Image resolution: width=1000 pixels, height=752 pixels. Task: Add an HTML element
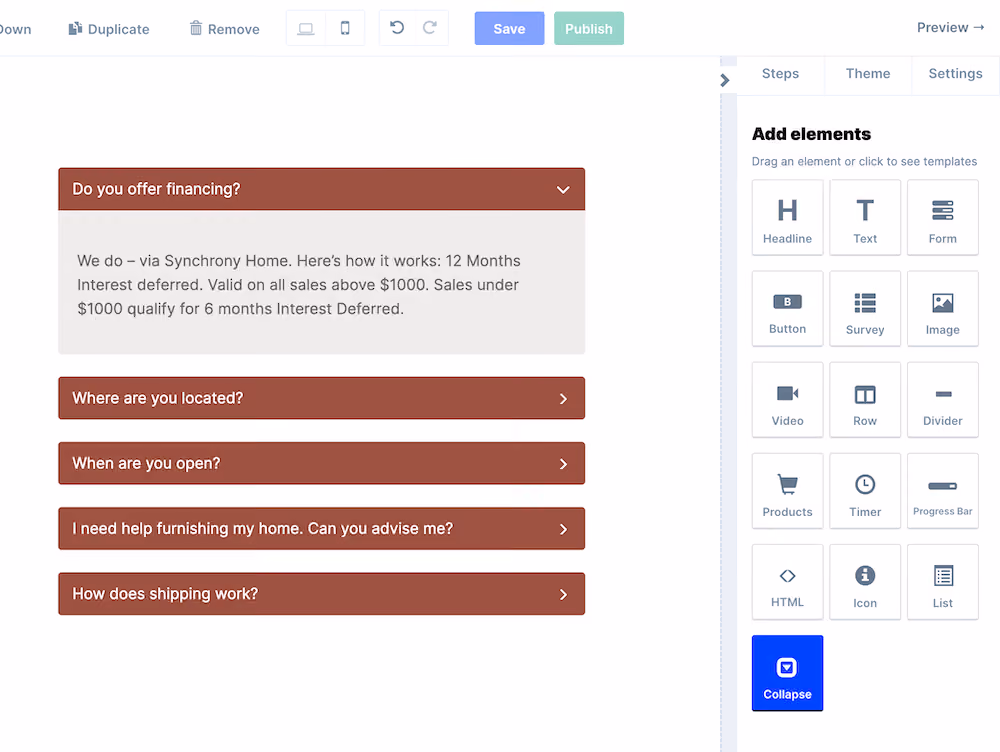787,582
